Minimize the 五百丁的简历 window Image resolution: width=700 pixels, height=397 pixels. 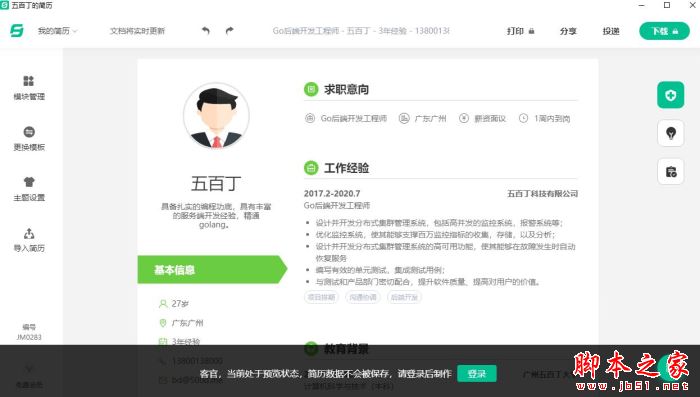[x=642, y=5]
